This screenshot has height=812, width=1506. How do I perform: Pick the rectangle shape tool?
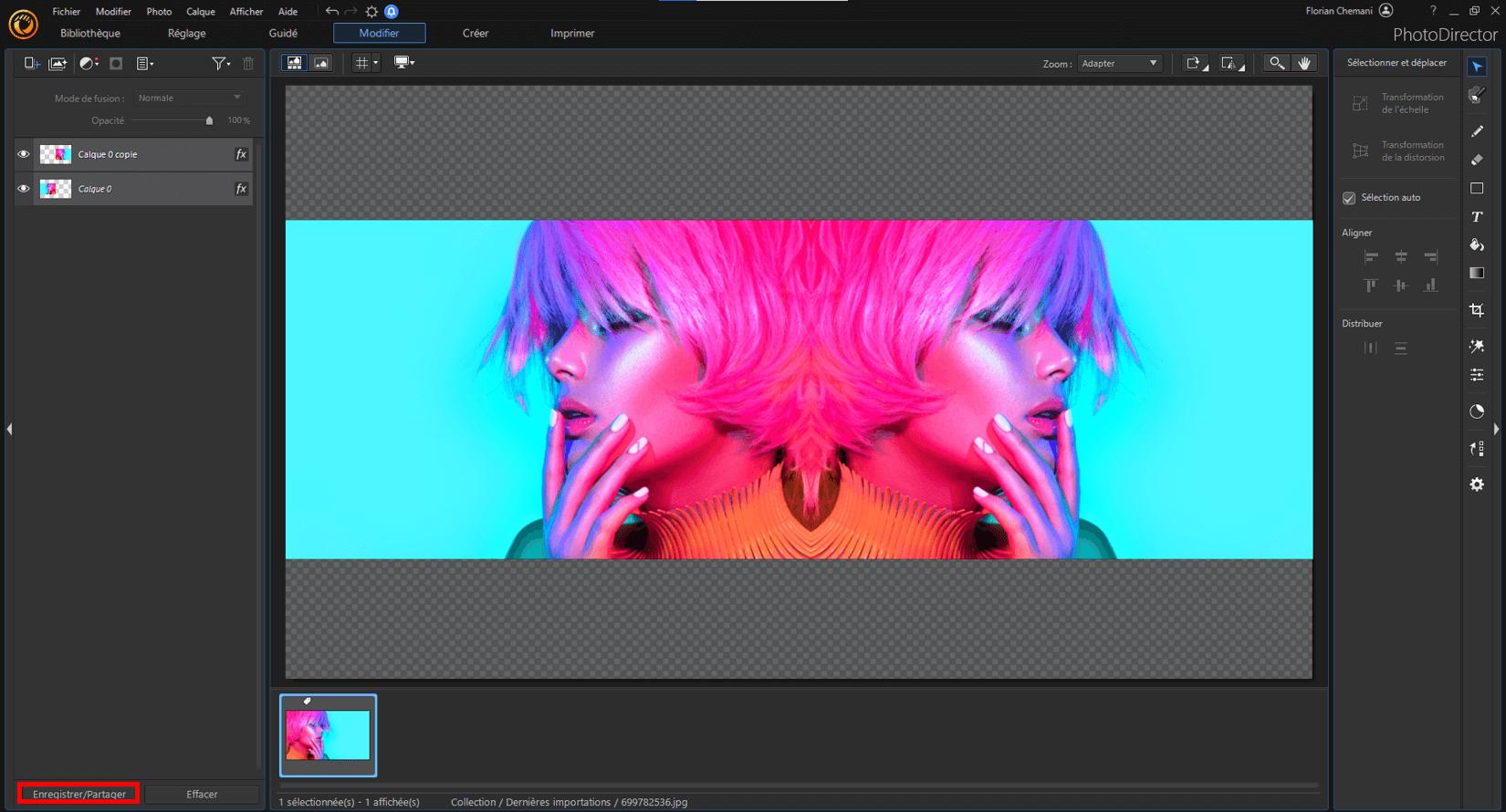1477,188
